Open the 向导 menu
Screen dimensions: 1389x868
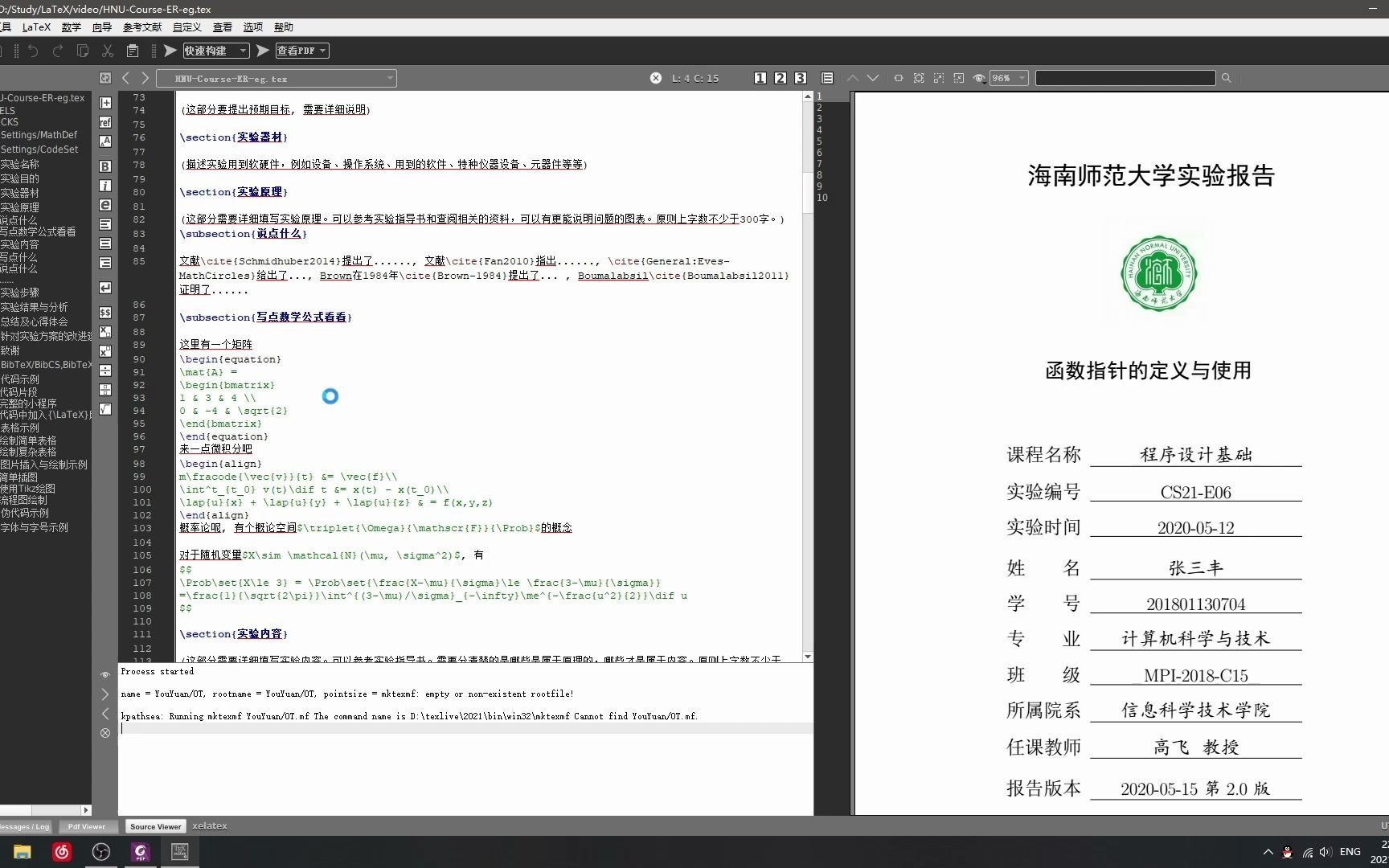click(x=102, y=27)
